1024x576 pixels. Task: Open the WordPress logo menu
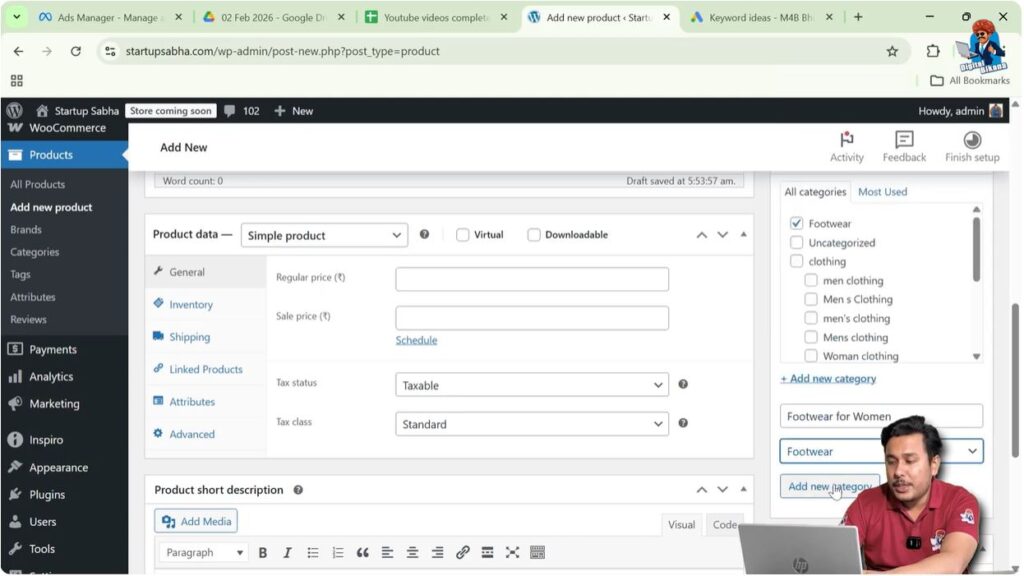click(14, 111)
